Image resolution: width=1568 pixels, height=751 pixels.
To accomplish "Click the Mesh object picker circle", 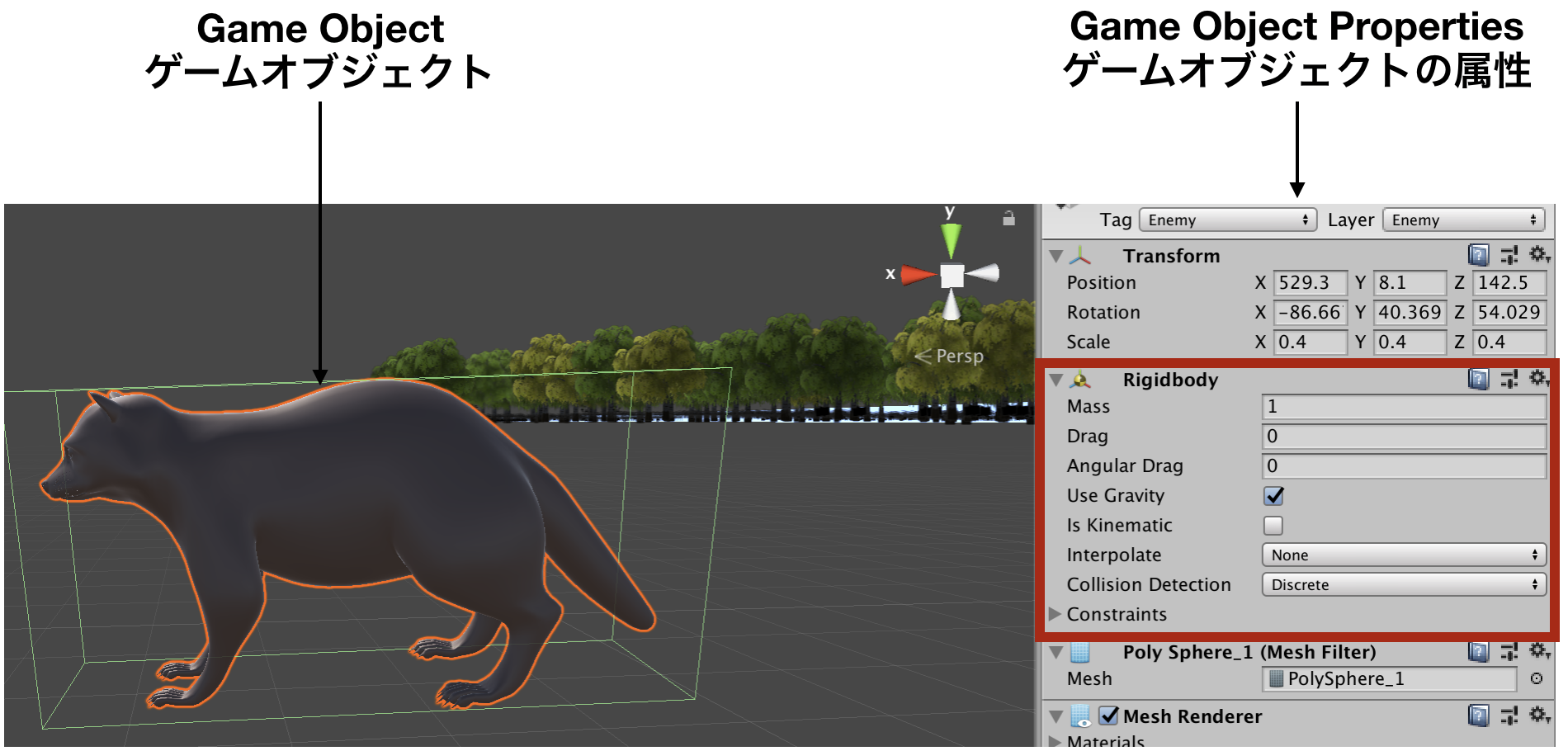I will (1537, 678).
